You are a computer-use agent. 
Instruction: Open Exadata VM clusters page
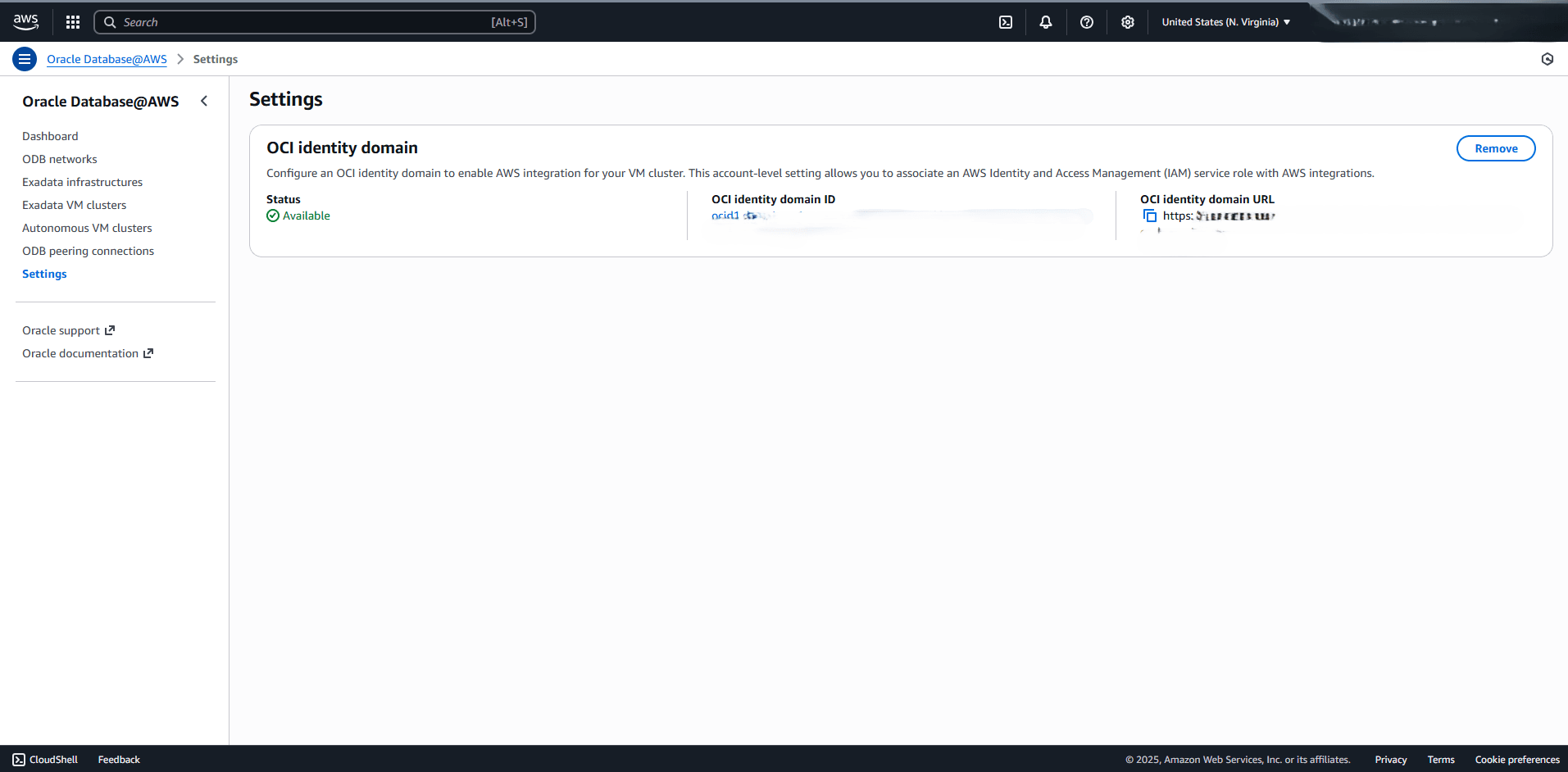pos(74,205)
